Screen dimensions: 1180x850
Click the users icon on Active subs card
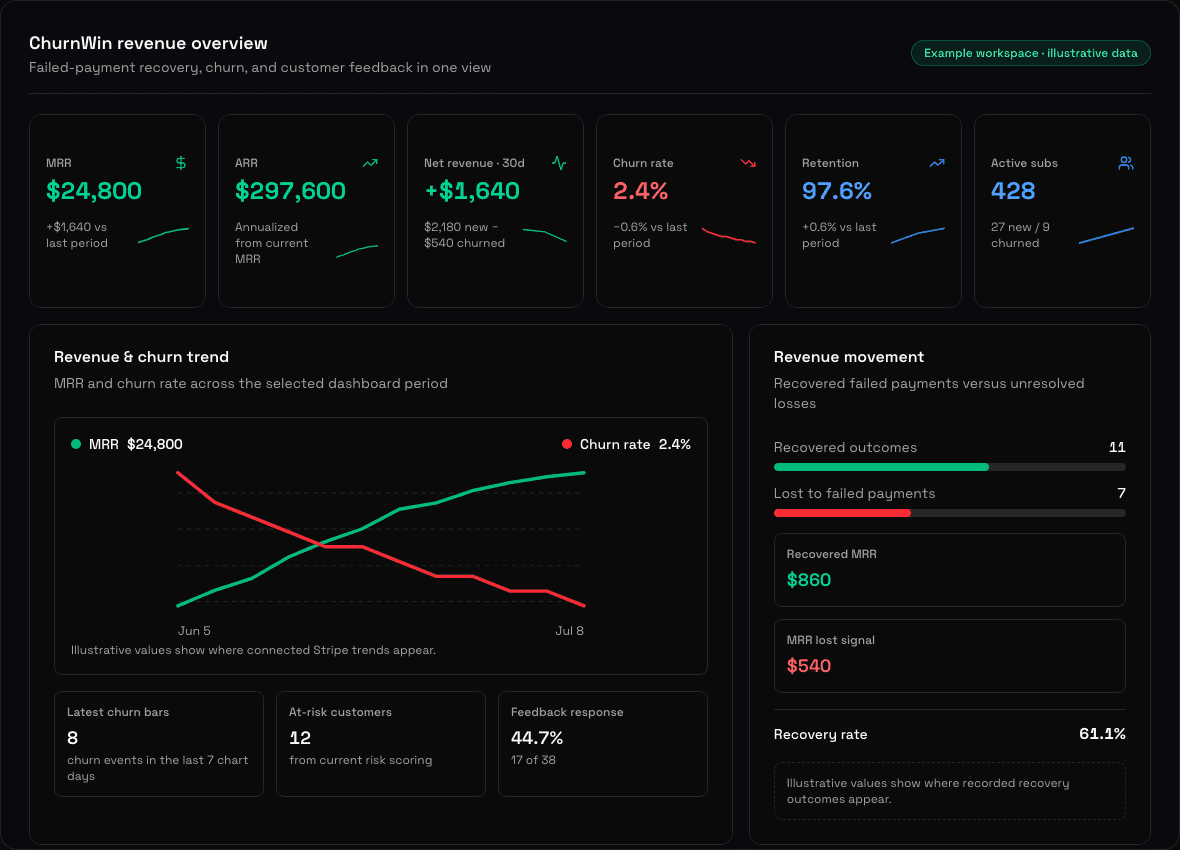[1126, 163]
